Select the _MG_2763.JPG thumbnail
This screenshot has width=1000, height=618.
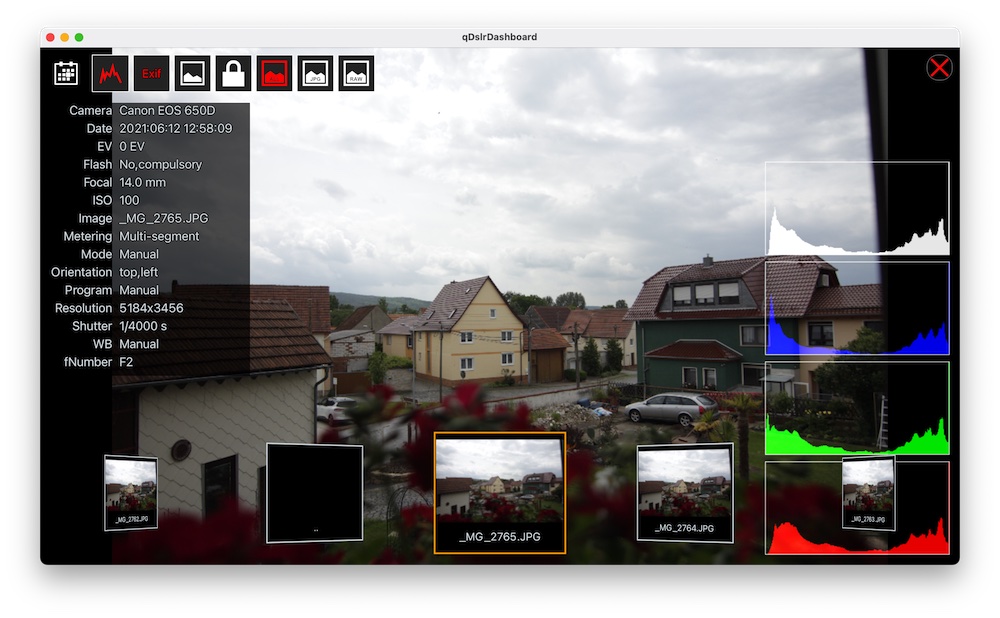point(868,493)
